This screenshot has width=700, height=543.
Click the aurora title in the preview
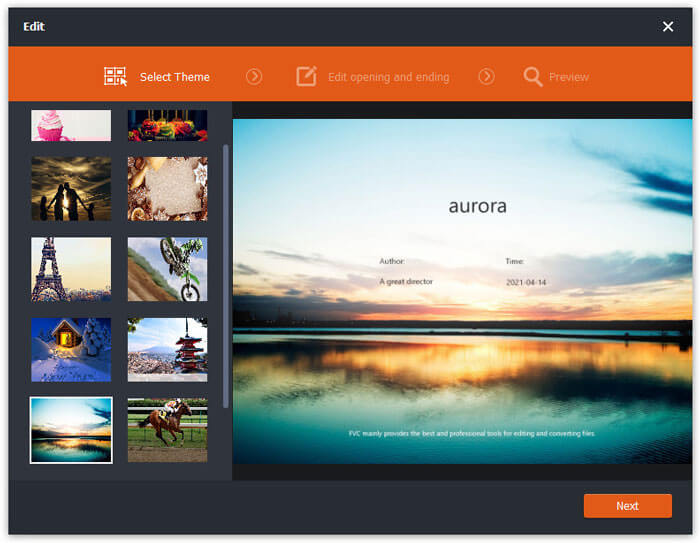point(477,207)
